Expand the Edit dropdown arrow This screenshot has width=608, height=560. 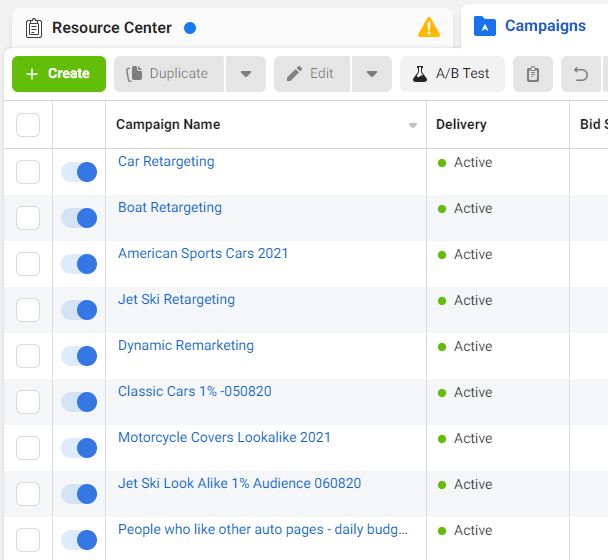click(371, 74)
